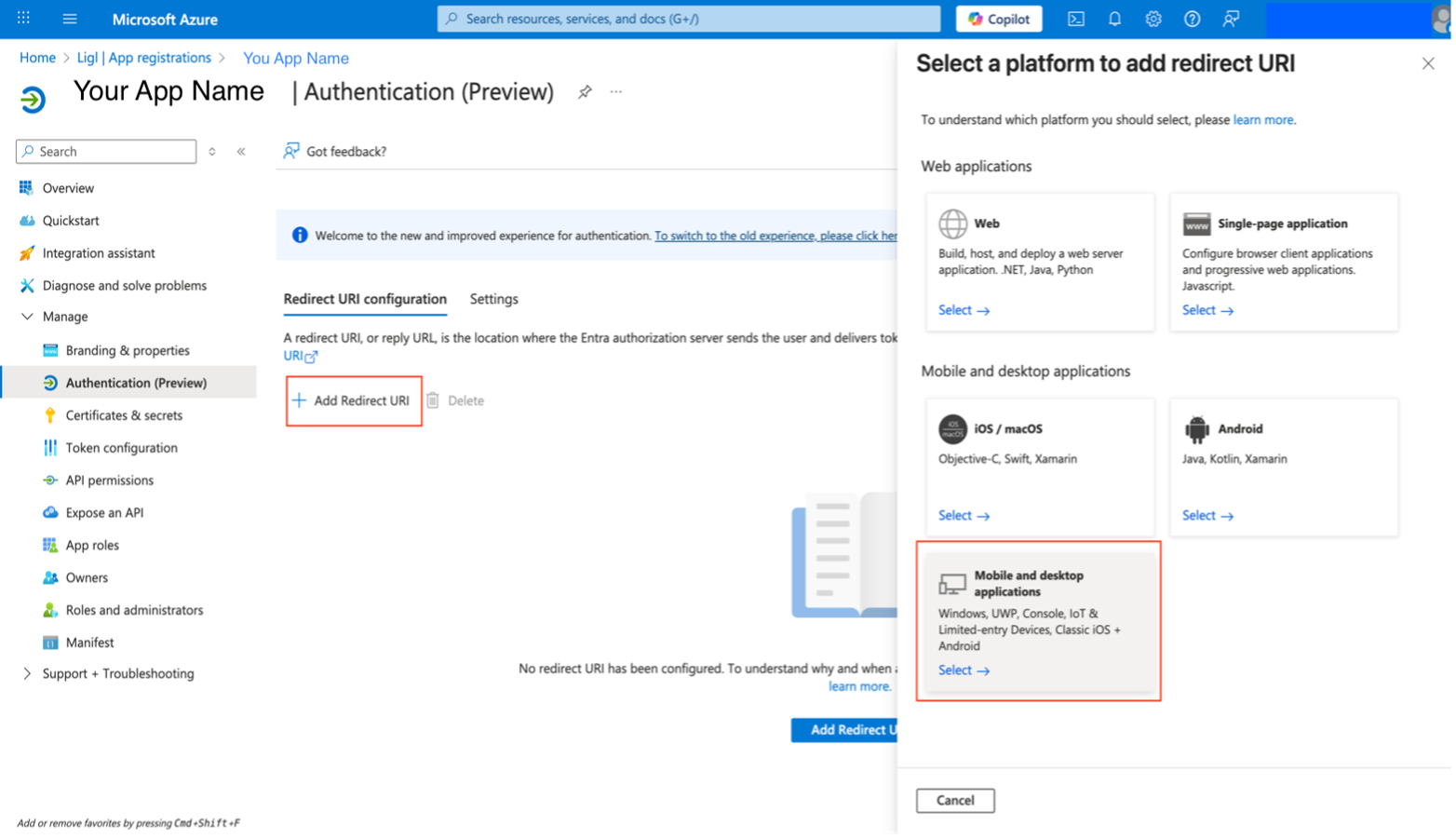Image resolution: width=1456 pixels, height=839 pixels.
Task: Click the Overview icon in sidebar
Action: [26, 188]
